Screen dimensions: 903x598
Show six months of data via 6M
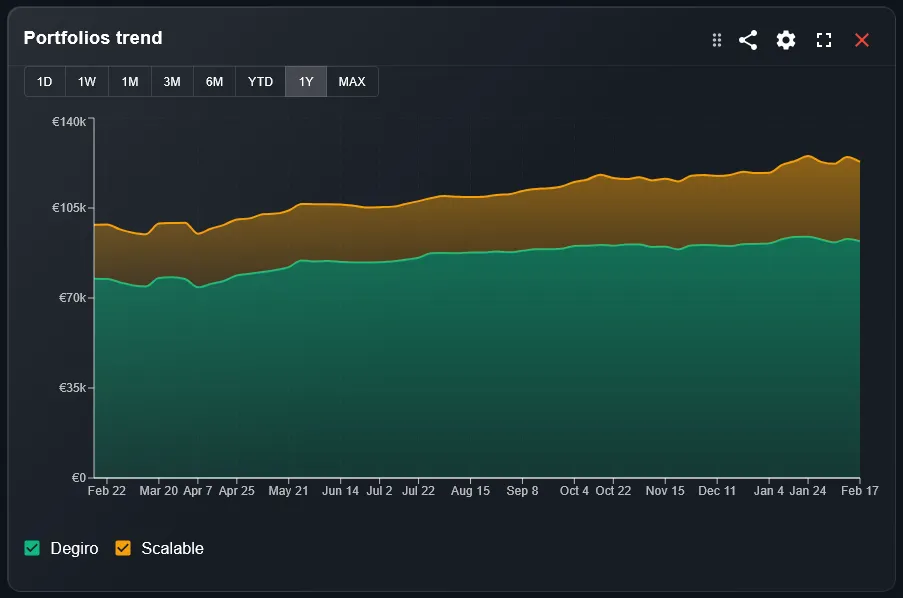pos(213,81)
